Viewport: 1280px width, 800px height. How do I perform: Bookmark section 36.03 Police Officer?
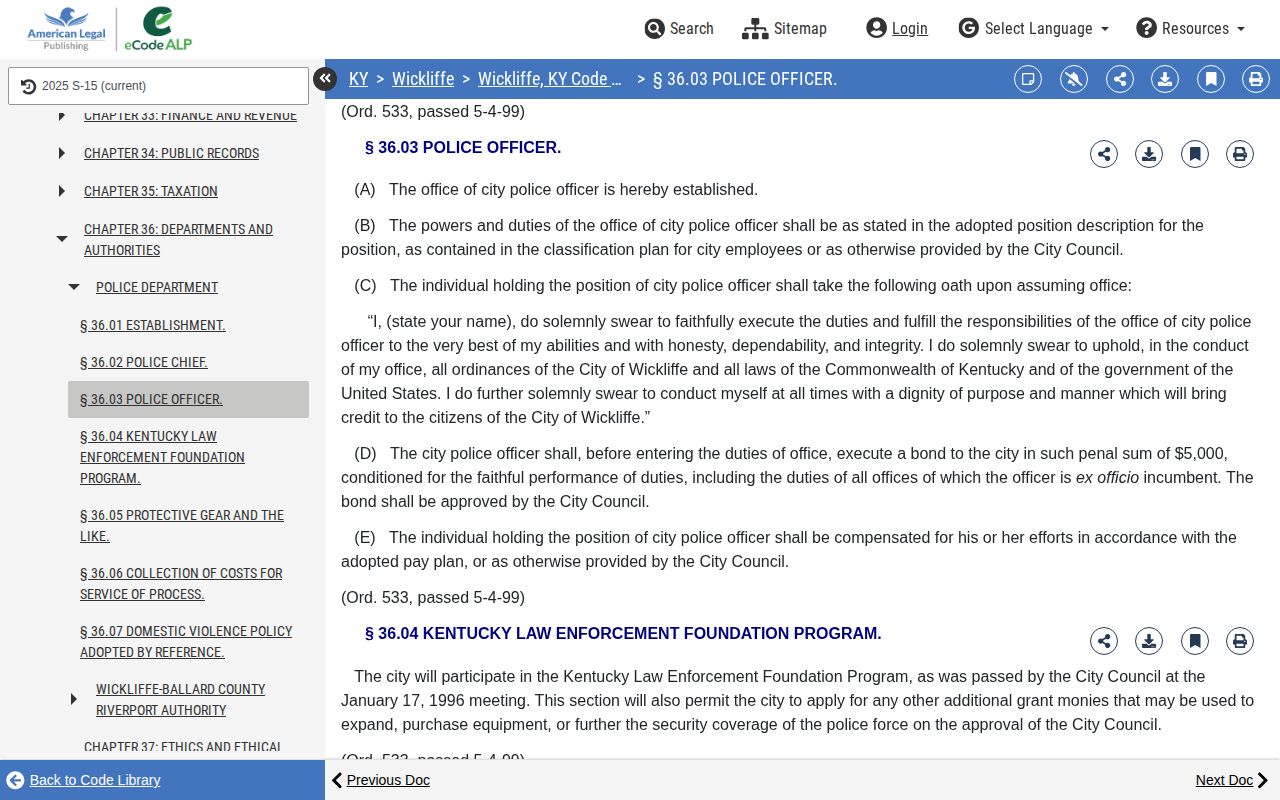(x=1195, y=154)
